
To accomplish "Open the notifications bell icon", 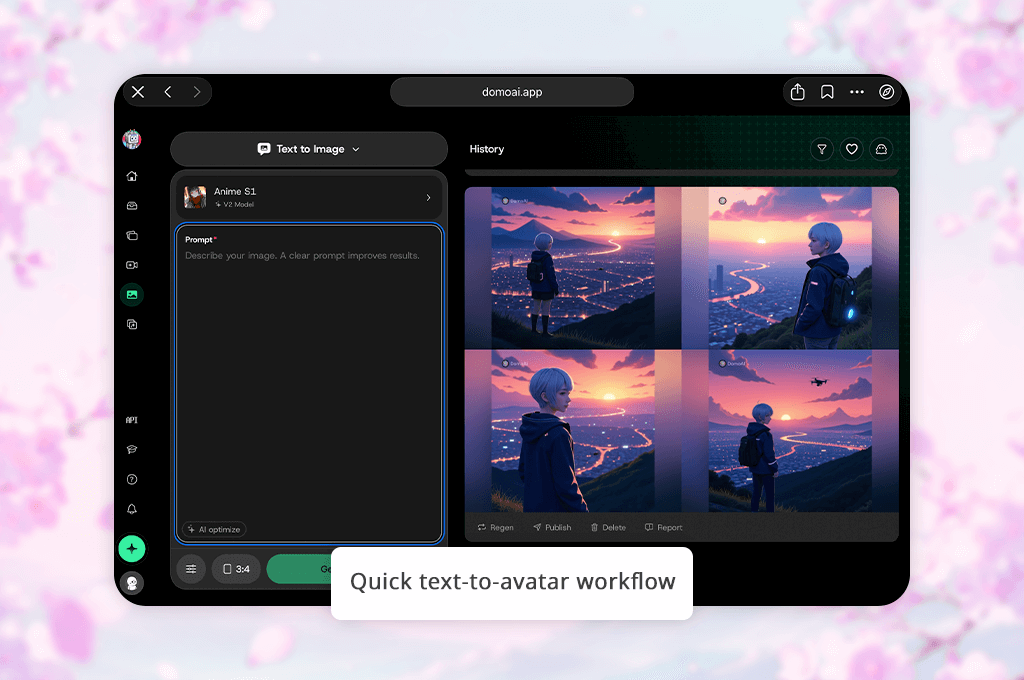I will coord(132,509).
